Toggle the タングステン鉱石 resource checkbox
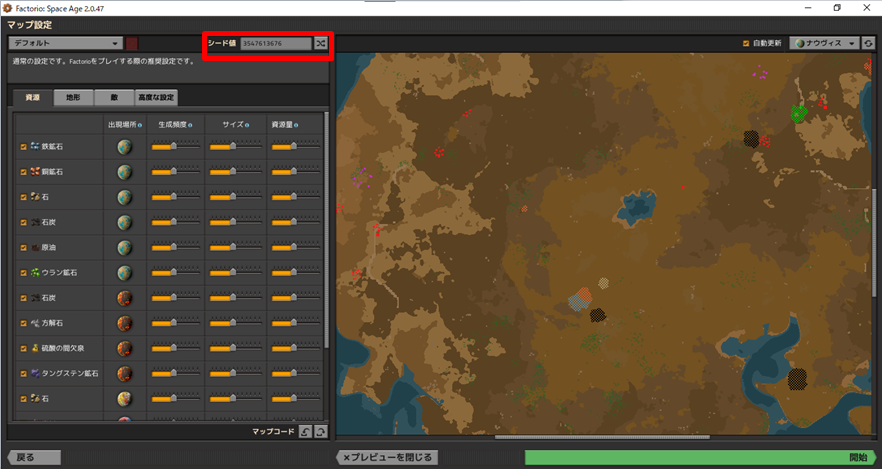This screenshot has height=469, width=882. pyautogui.click(x=24, y=373)
